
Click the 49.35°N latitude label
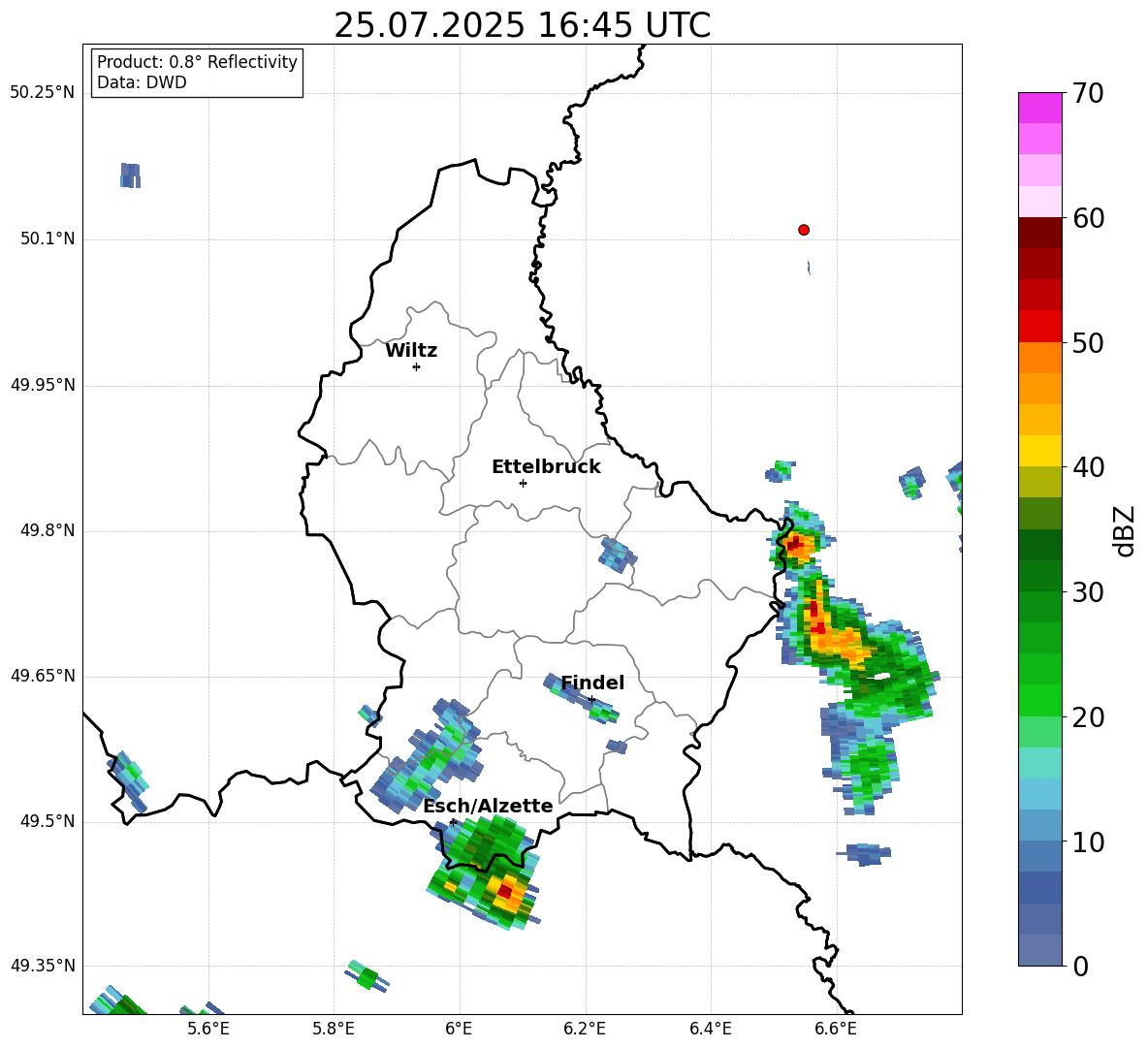43,967
